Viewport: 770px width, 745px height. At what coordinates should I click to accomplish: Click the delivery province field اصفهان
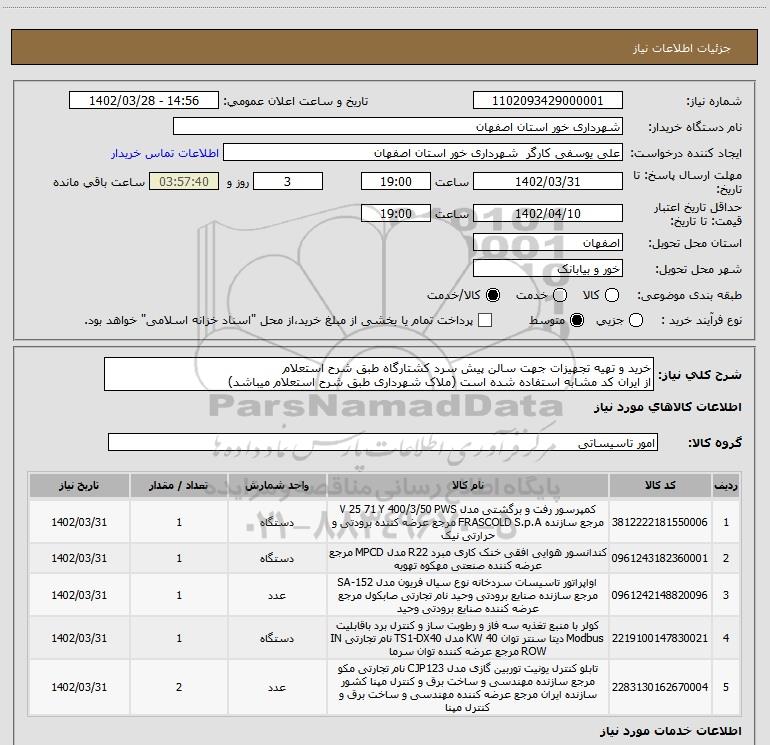pyautogui.click(x=548, y=243)
